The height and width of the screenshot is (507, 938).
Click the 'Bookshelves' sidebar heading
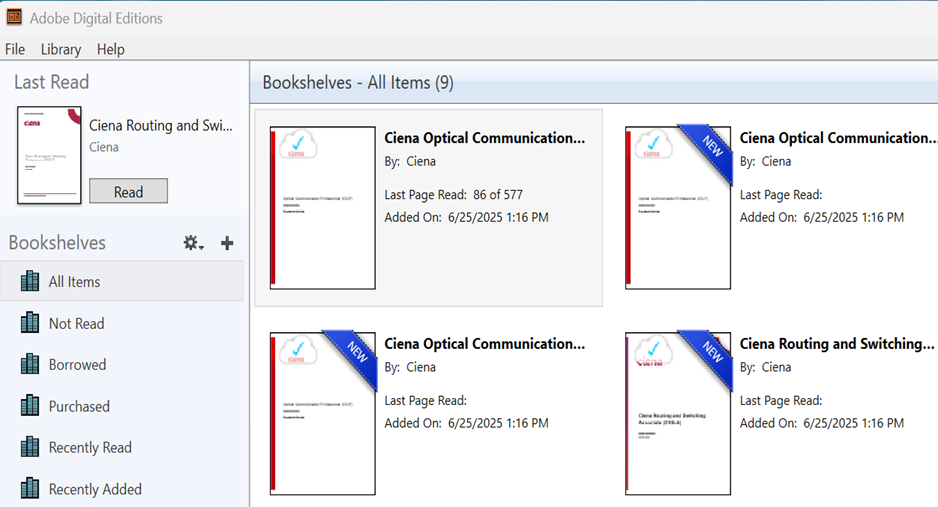(57, 243)
